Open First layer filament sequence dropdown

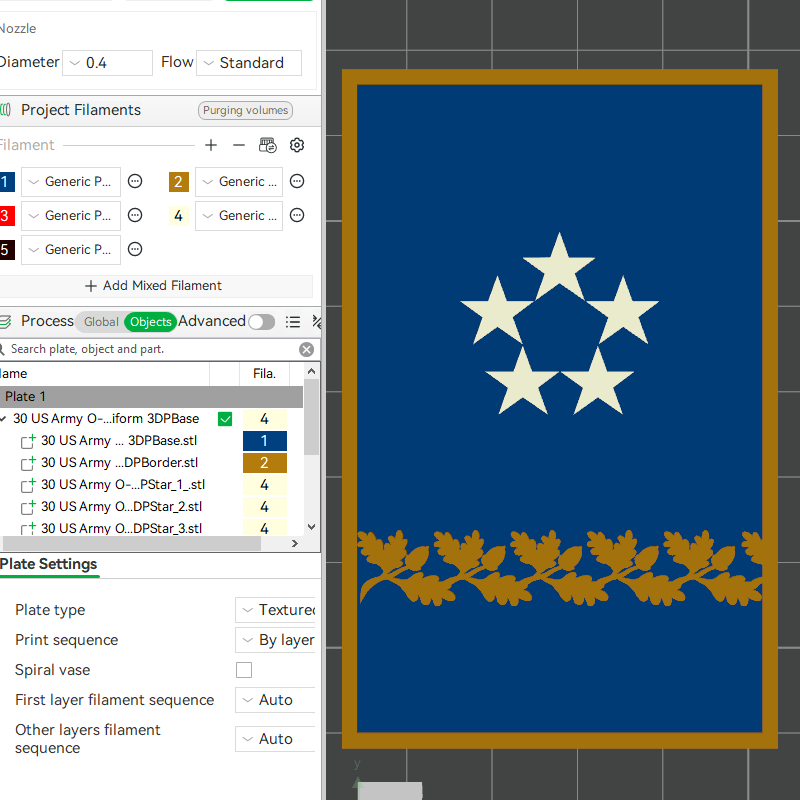click(x=276, y=700)
